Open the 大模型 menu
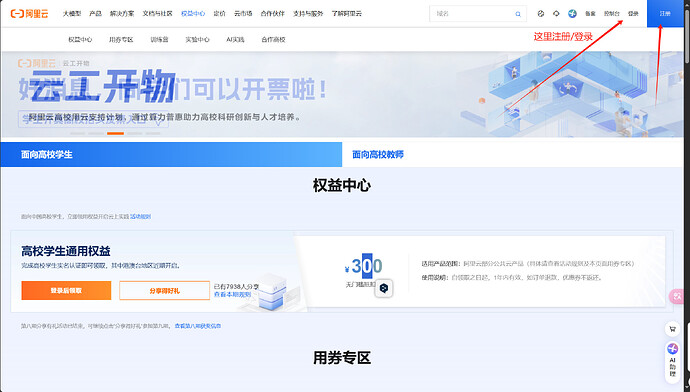 pyautogui.click(x=72, y=14)
